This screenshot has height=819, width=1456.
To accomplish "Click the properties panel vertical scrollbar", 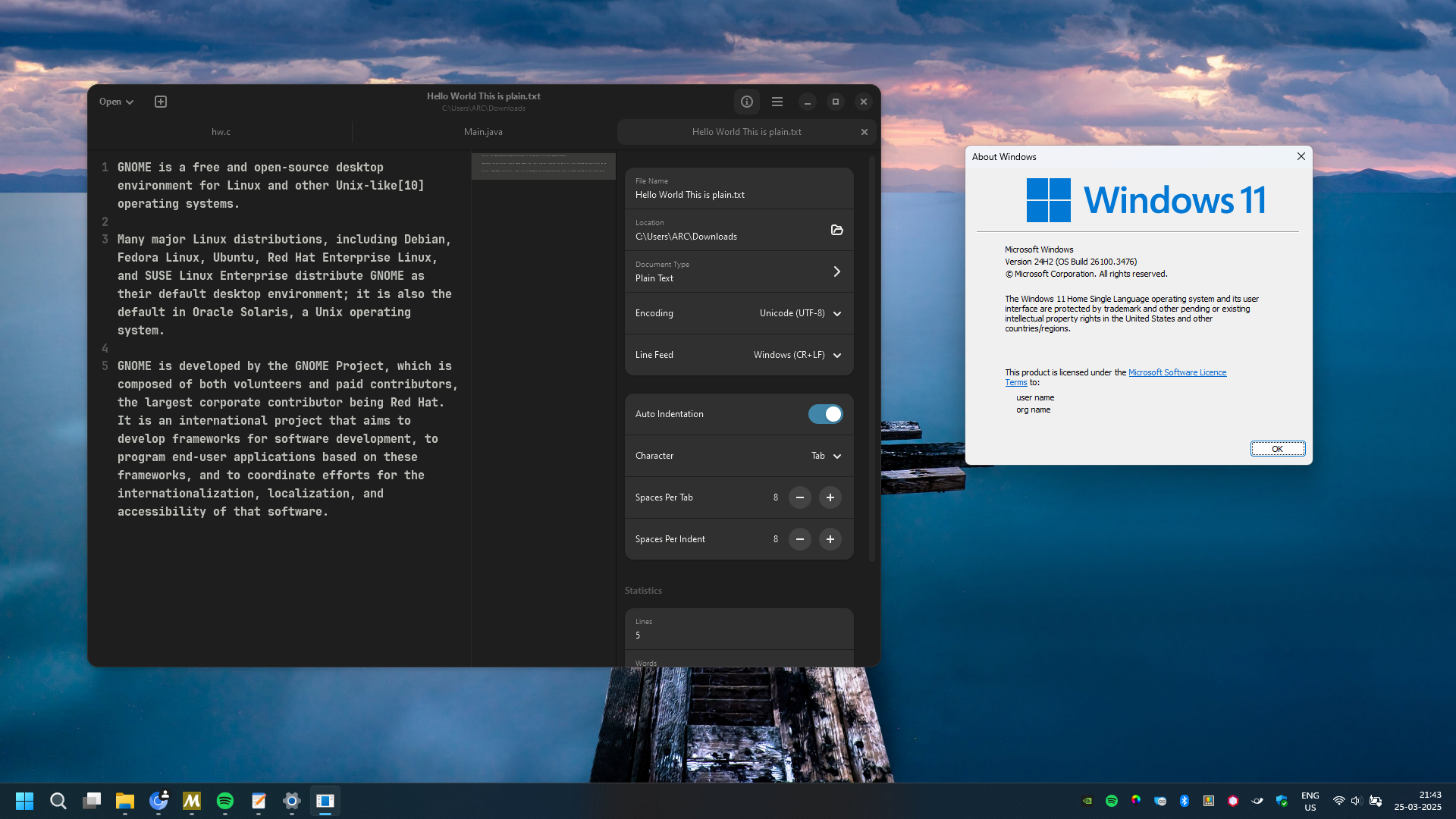I will point(872,358).
